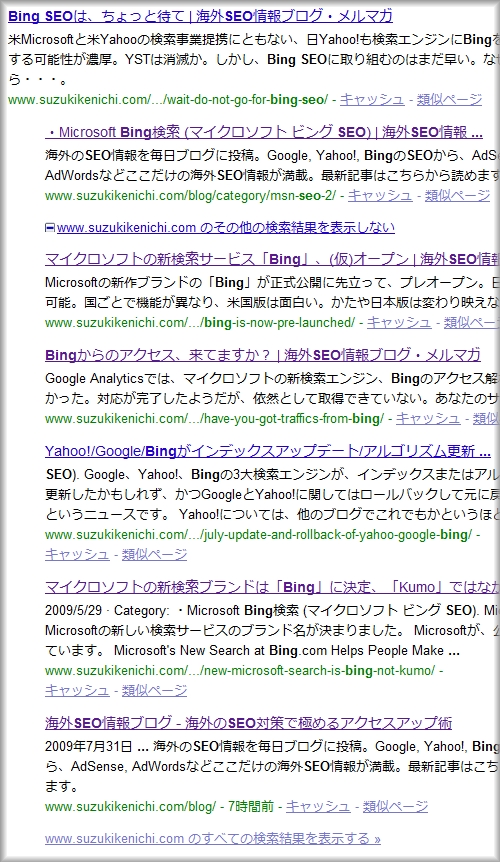Viewport: 500px width, 862px height.
Task: Collapse suzukikenichi.com results via minus icon
Action: coord(49,228)
